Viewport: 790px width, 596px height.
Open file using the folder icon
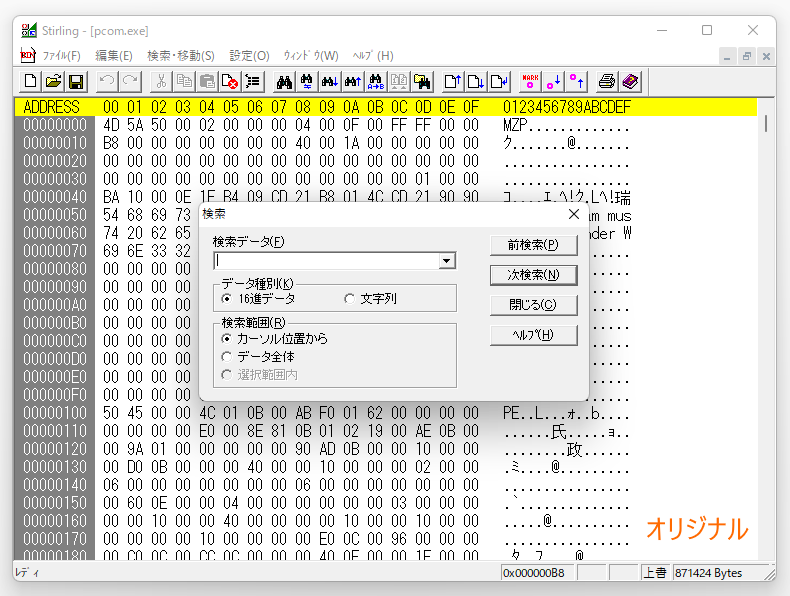pos(53,82)
